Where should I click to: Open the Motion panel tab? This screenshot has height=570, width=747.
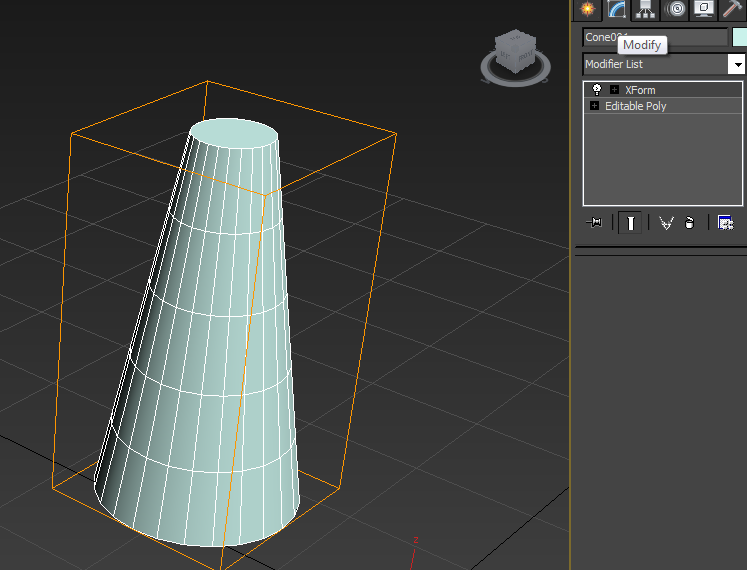676,9
